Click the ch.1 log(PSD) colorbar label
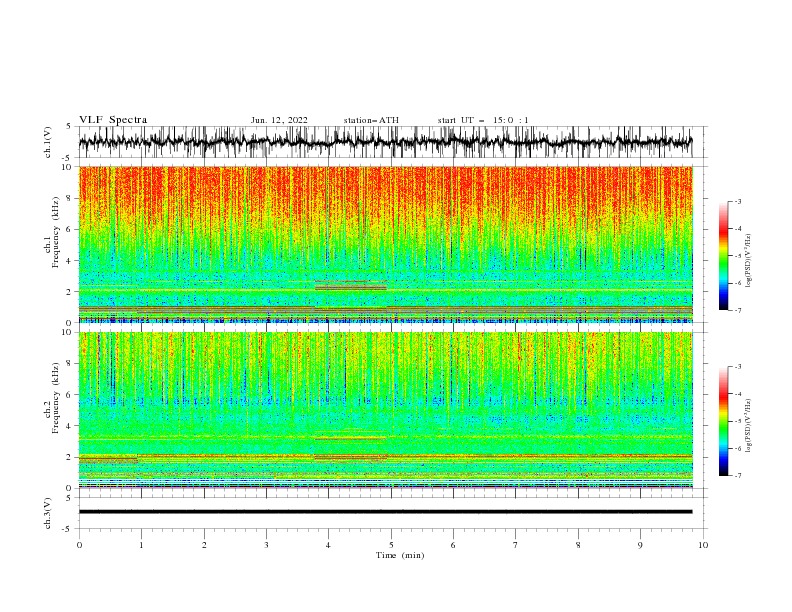The width and height of the screenshot is (792, 612). click(x=749, y=261)
